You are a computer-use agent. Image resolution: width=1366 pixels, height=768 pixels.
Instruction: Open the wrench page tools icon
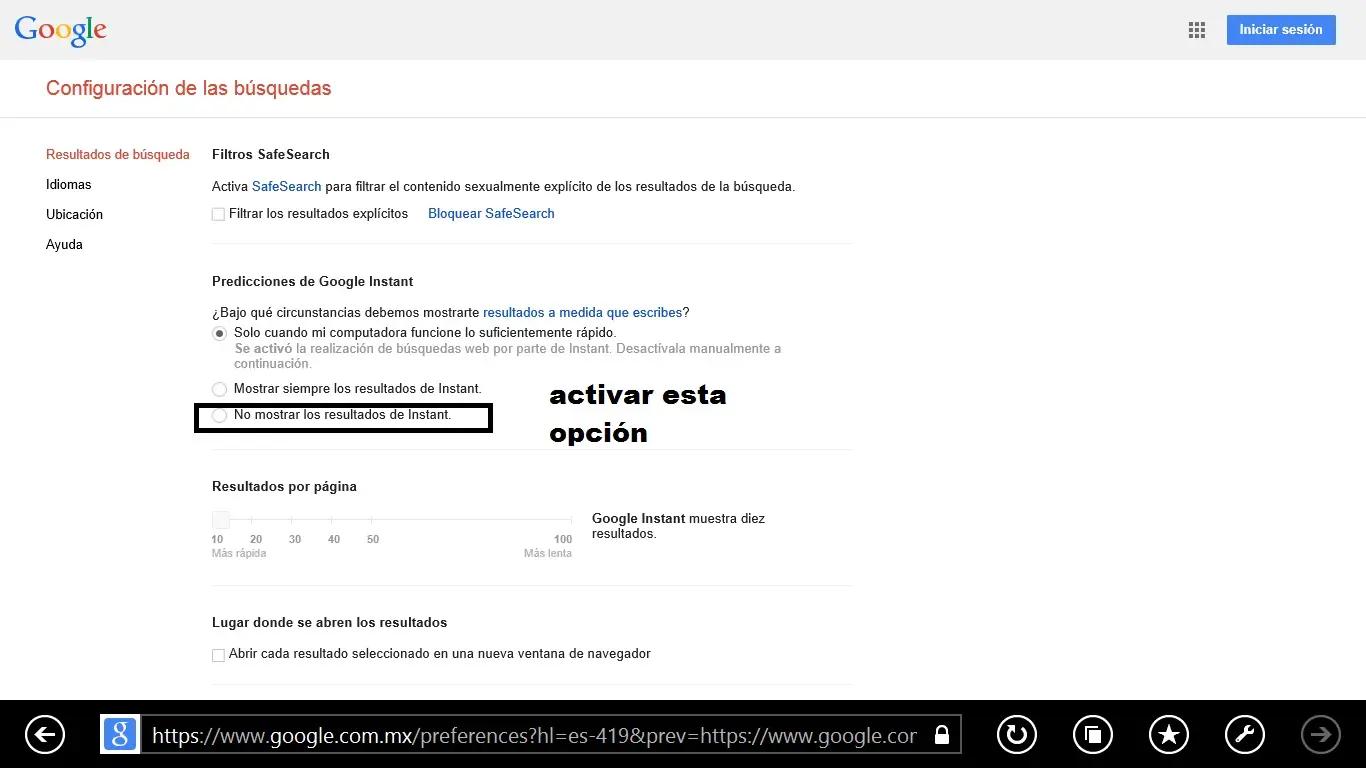click(1245, 735)
